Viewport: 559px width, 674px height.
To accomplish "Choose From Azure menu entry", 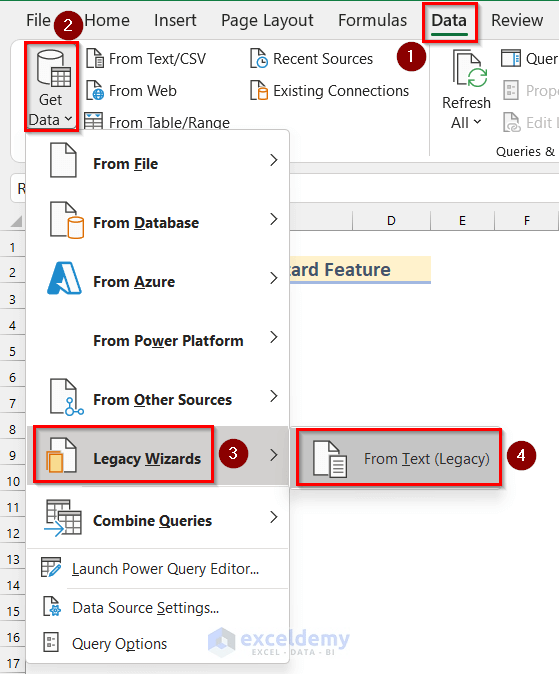I will pos(157,279).
